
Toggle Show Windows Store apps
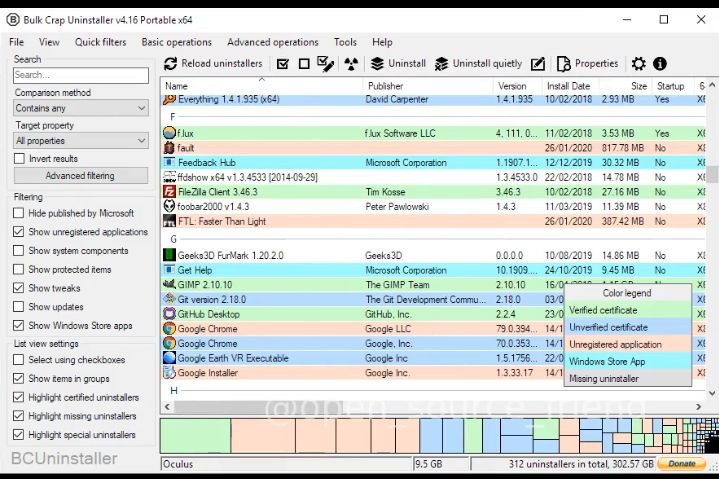click(18, 325)
